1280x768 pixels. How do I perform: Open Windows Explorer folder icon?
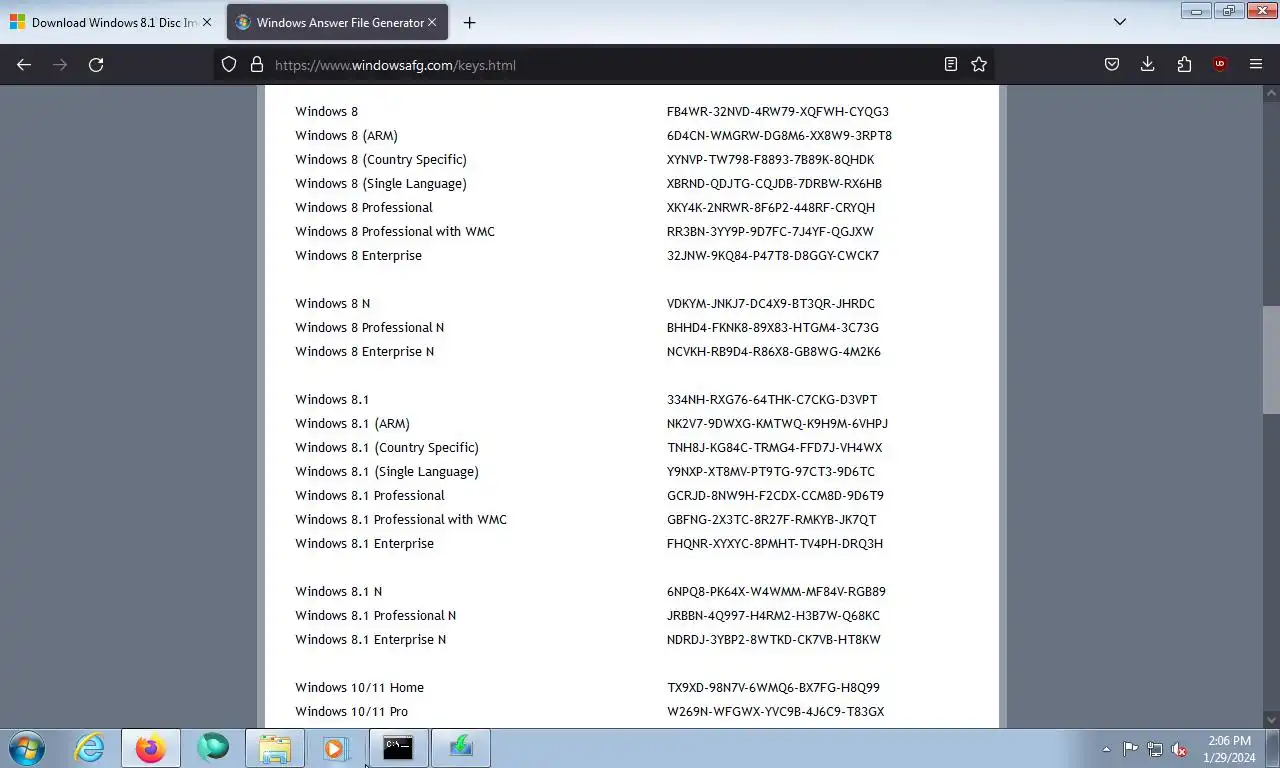point(275,748)
